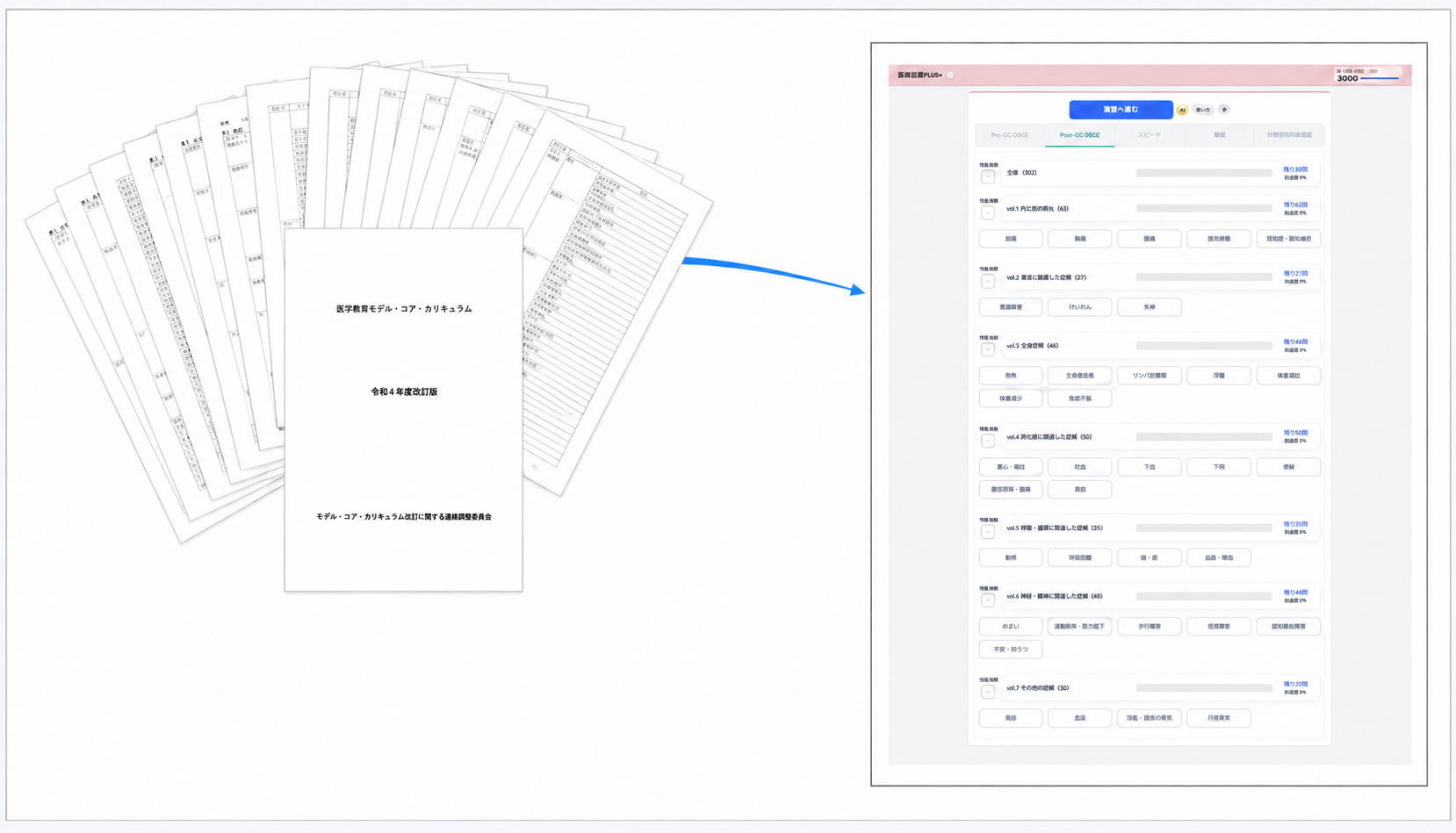Viewport: 1456px width, 833px height.
Task: Click the 医学教育モデル・コア・カリキュラム cover page
Action: (403, 410)
